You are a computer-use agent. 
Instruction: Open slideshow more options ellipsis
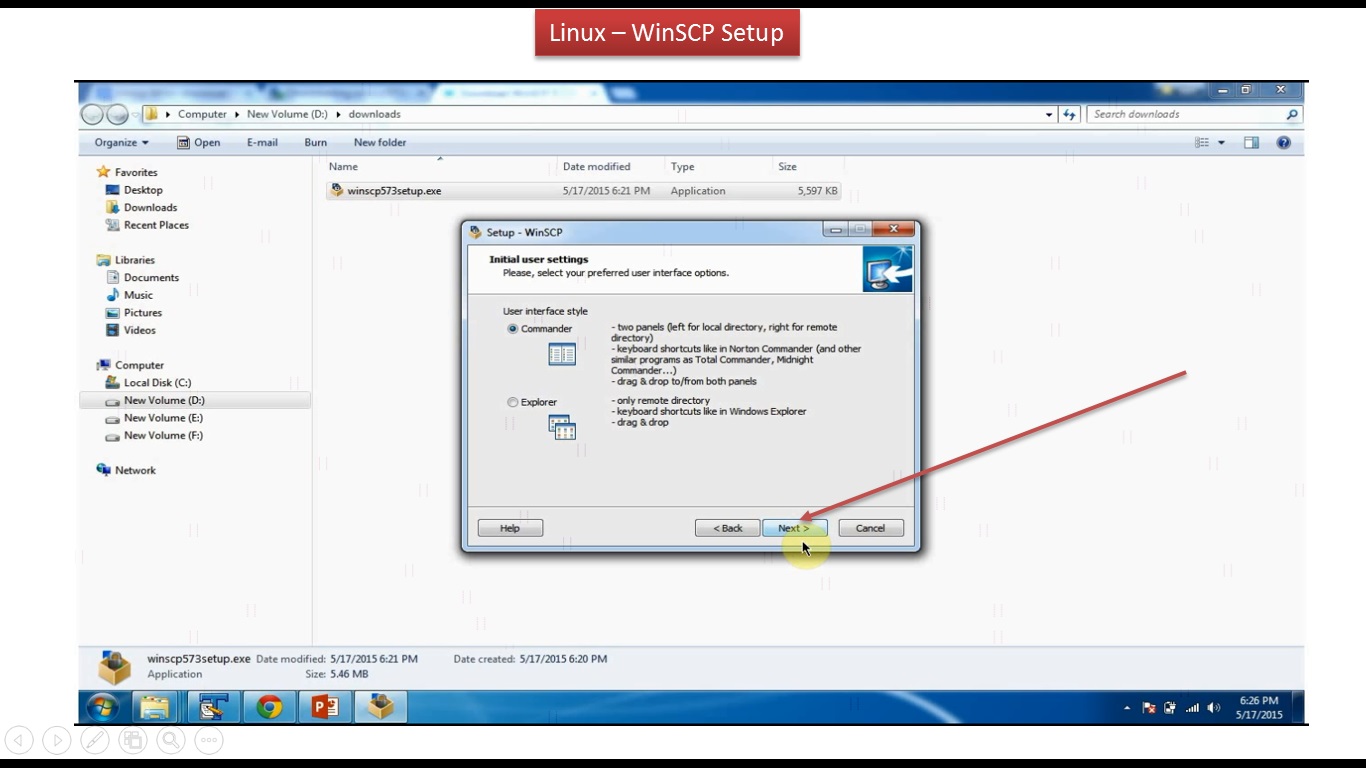[208, 740]
